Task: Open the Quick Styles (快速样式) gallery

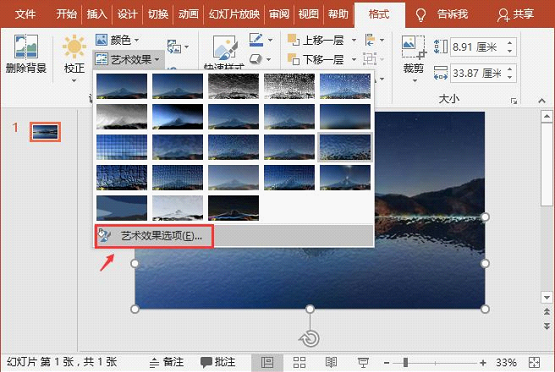Action: (x=224, y=48)
